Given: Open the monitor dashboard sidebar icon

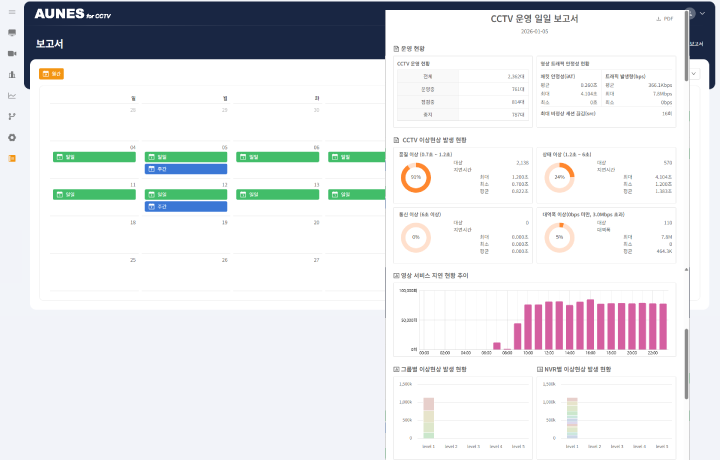Looking at the screenshot, I should click(x=12, y=33).
